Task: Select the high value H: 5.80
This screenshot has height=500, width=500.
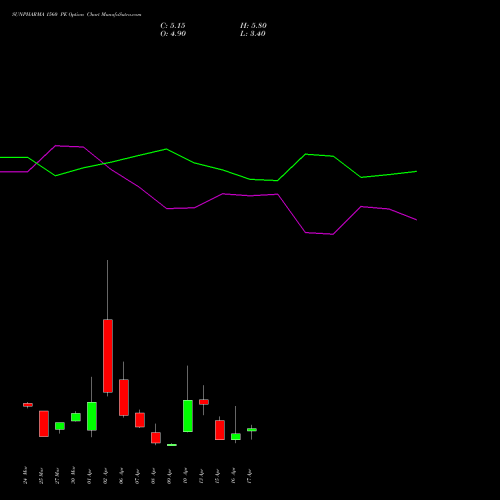Action: pyautogui.click(x=253, y=26)
